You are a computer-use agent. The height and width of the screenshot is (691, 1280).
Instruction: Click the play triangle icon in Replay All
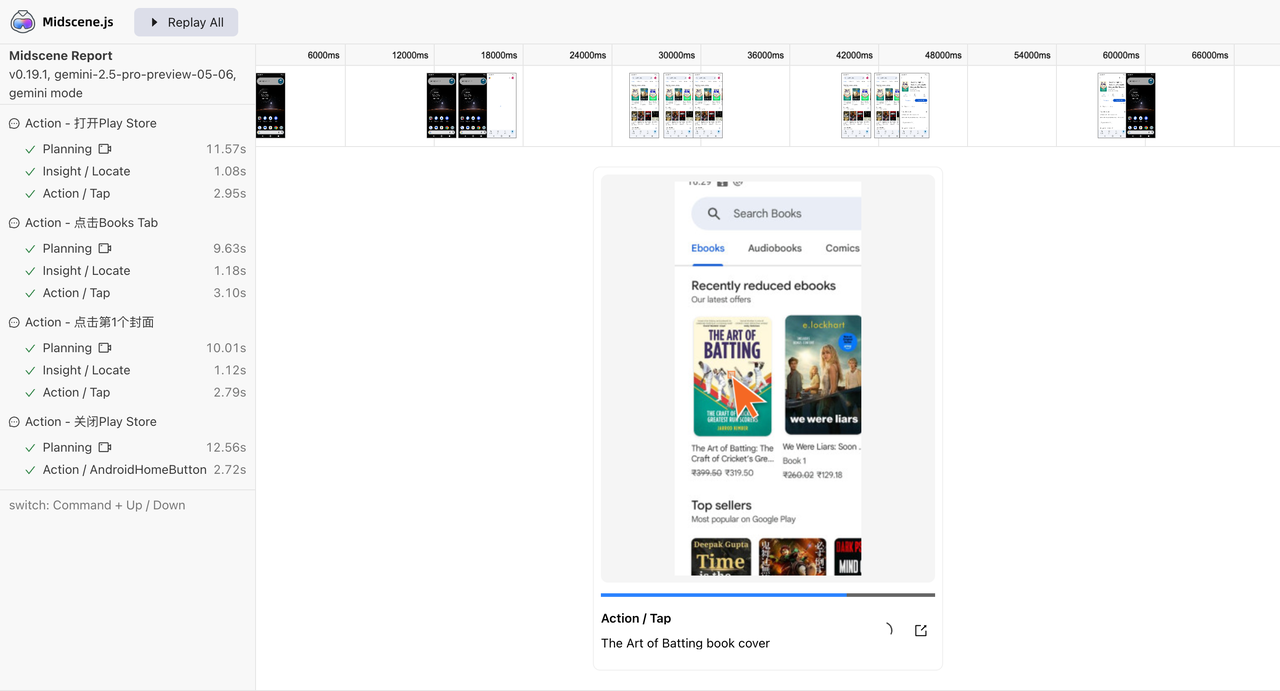pyautogui.click(x=155, y=22)
